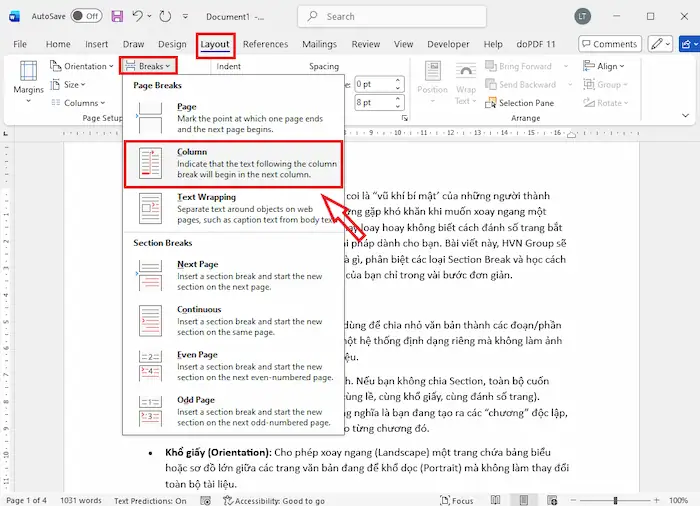Viewport: 700px width, 506px height.
Task: Click the Save icon in title bar
Action: click(117, 17)
